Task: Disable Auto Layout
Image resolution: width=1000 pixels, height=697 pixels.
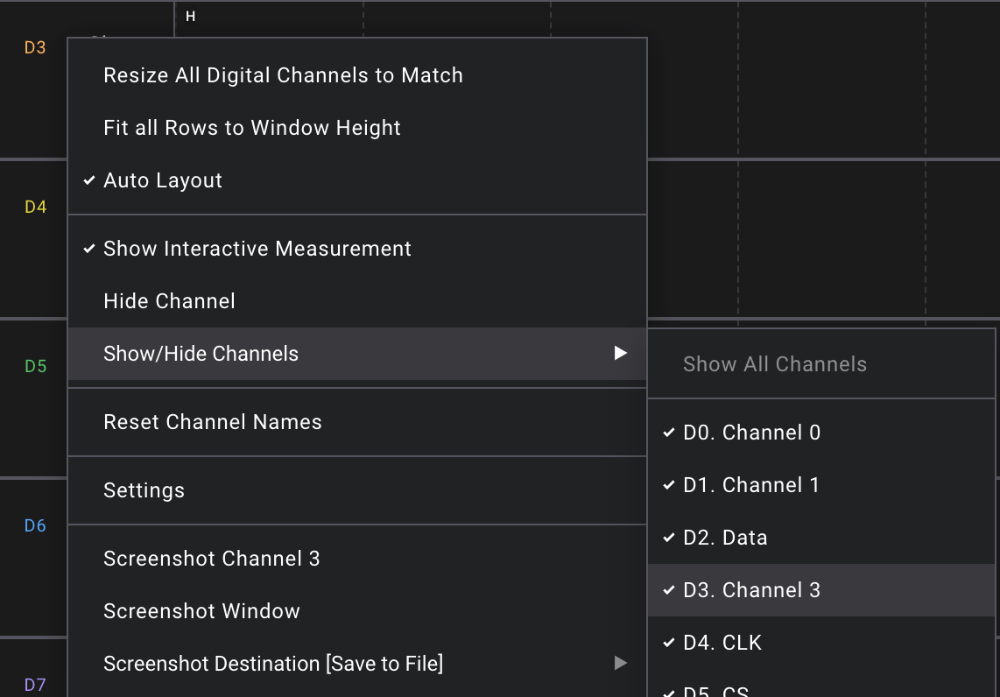Action: 162,180
